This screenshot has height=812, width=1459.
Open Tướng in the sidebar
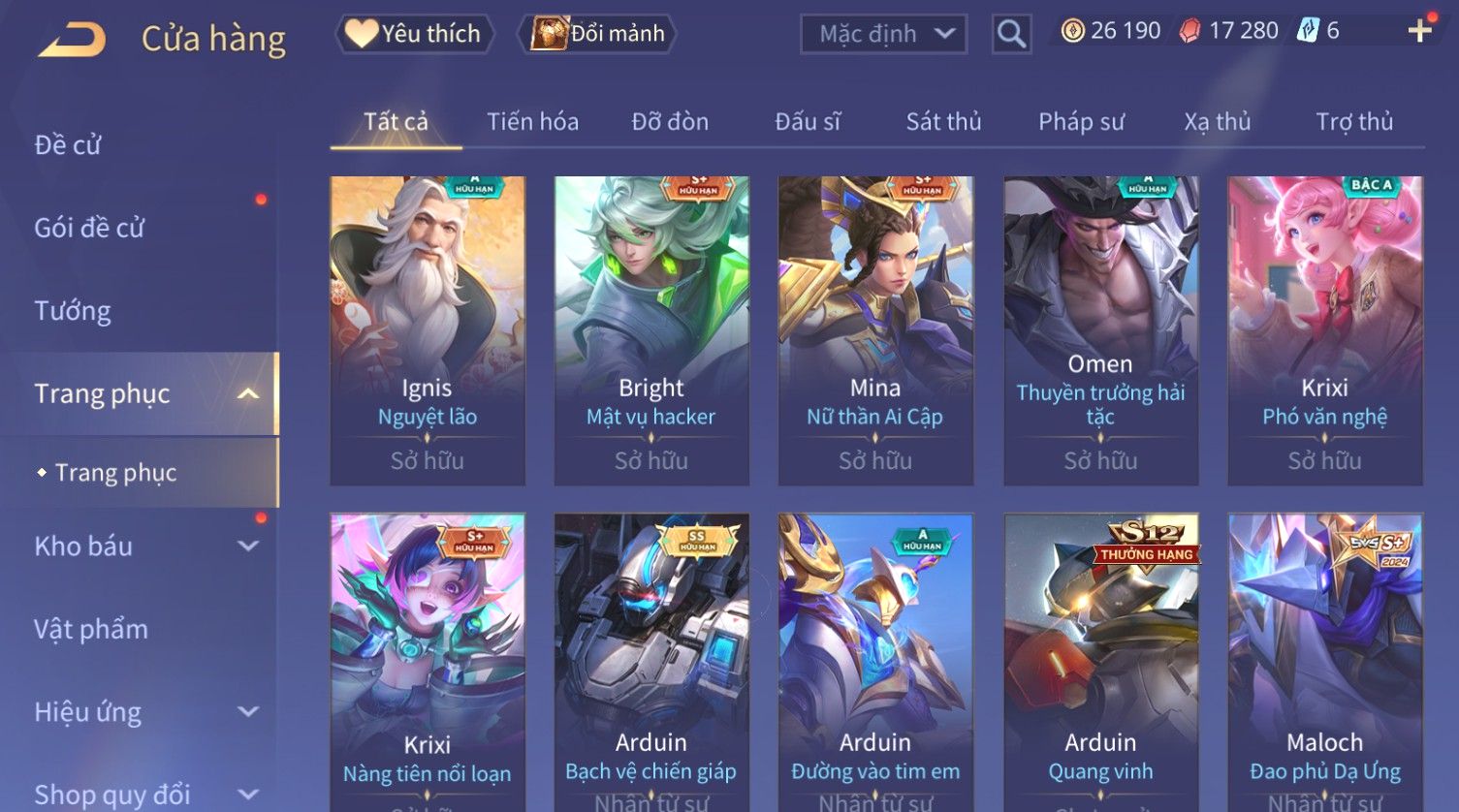(73, 311)
